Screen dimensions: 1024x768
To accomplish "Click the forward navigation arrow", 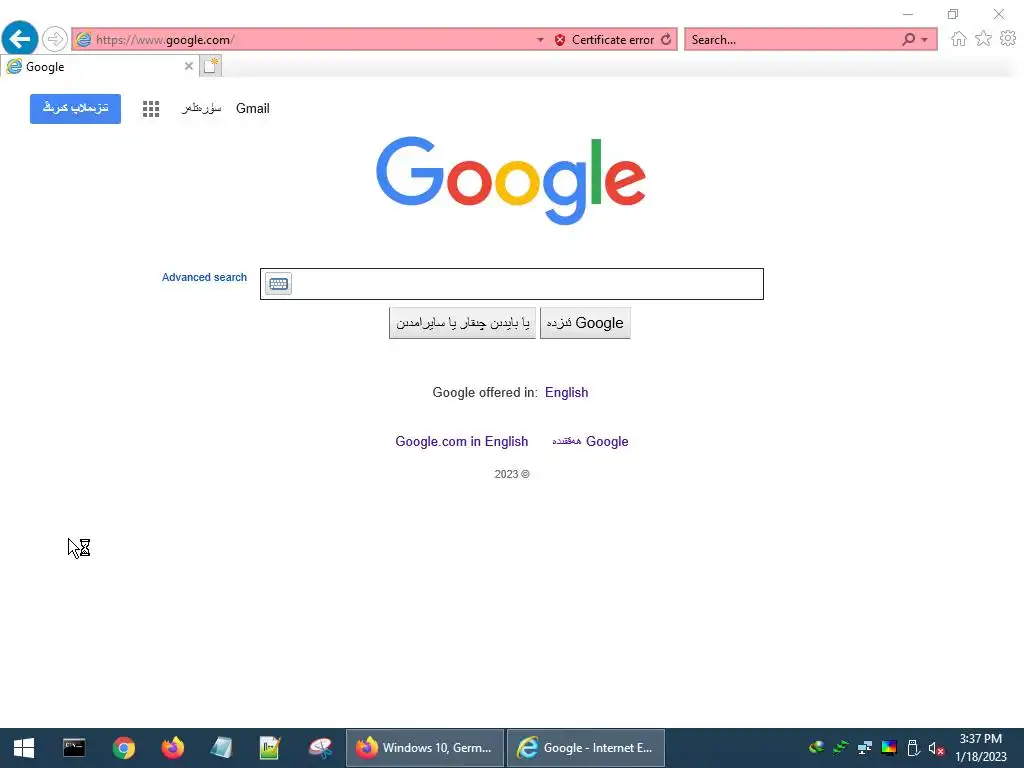I will pos(55,39).
